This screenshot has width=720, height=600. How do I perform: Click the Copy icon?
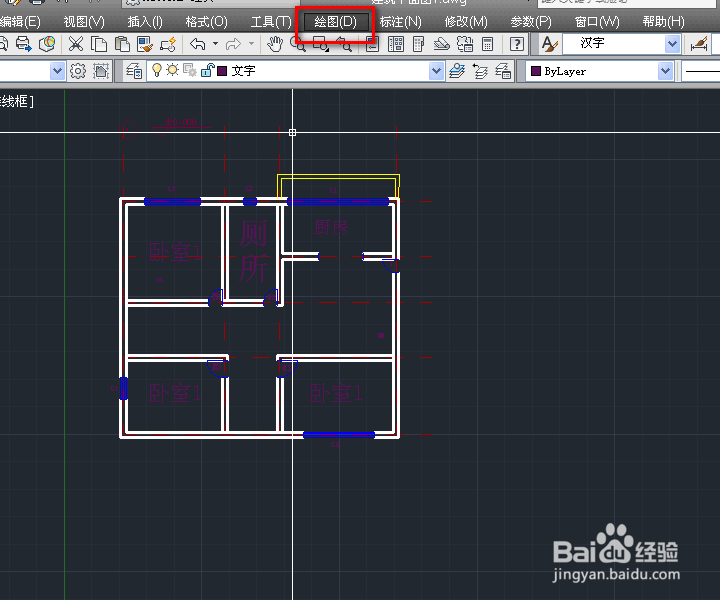click(x=99, y=45)
